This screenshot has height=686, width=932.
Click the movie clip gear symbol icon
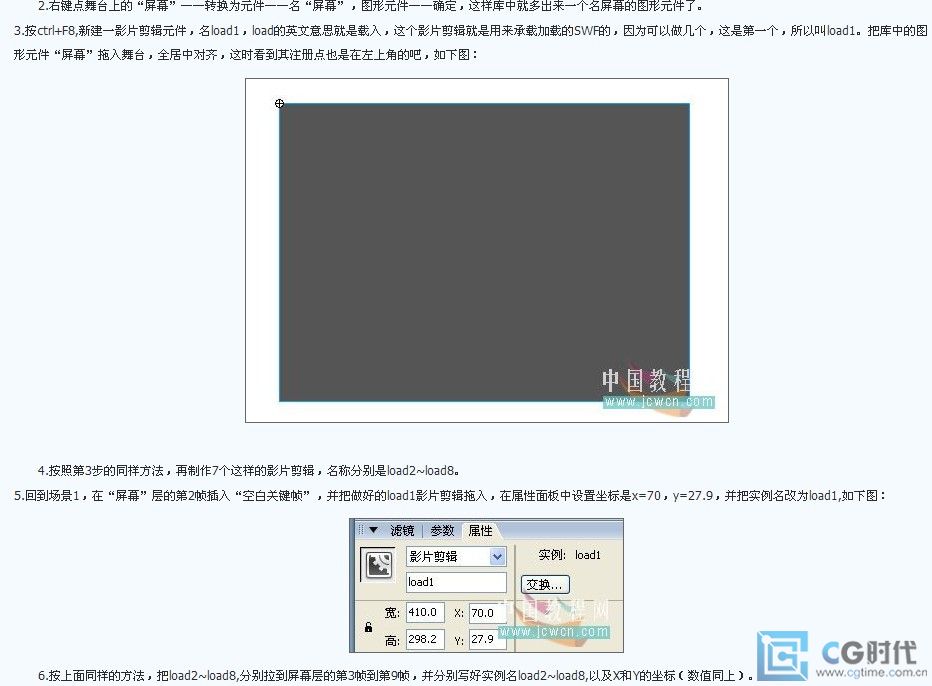pyautogui.click(x=378, y=565)
